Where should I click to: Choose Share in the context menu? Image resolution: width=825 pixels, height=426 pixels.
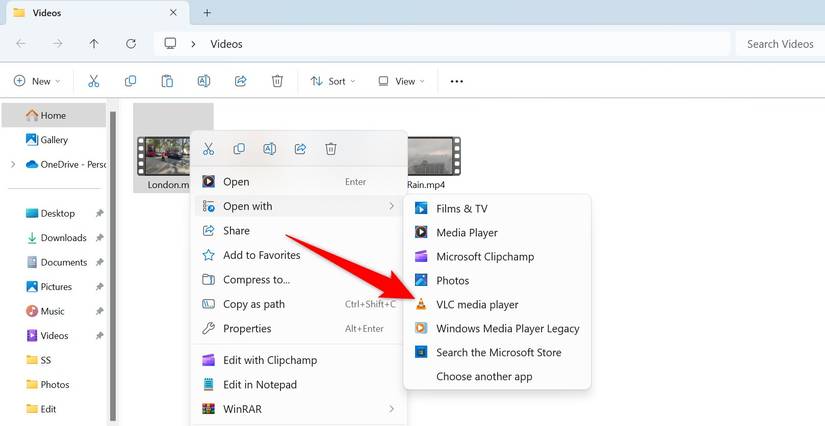[x=298, y=230]
